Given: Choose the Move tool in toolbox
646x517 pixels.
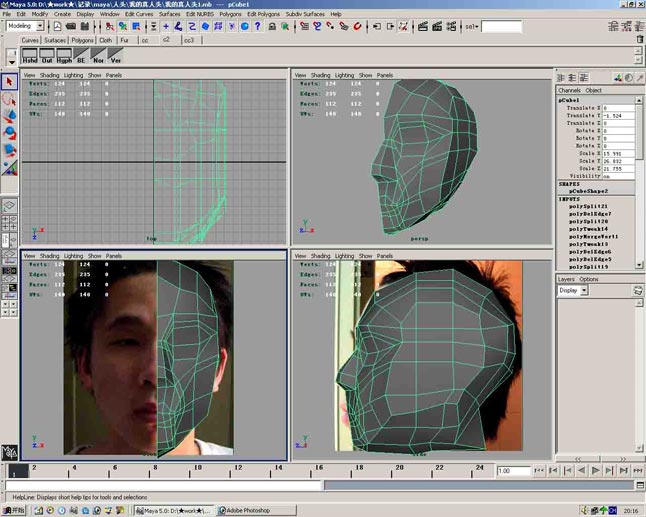Looking at the screenshot, I should click(x=9, y=116).
